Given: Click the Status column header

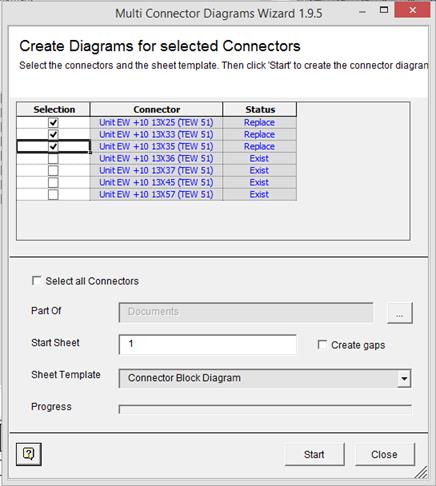Looking at the screenshot, I should point(260,109).
